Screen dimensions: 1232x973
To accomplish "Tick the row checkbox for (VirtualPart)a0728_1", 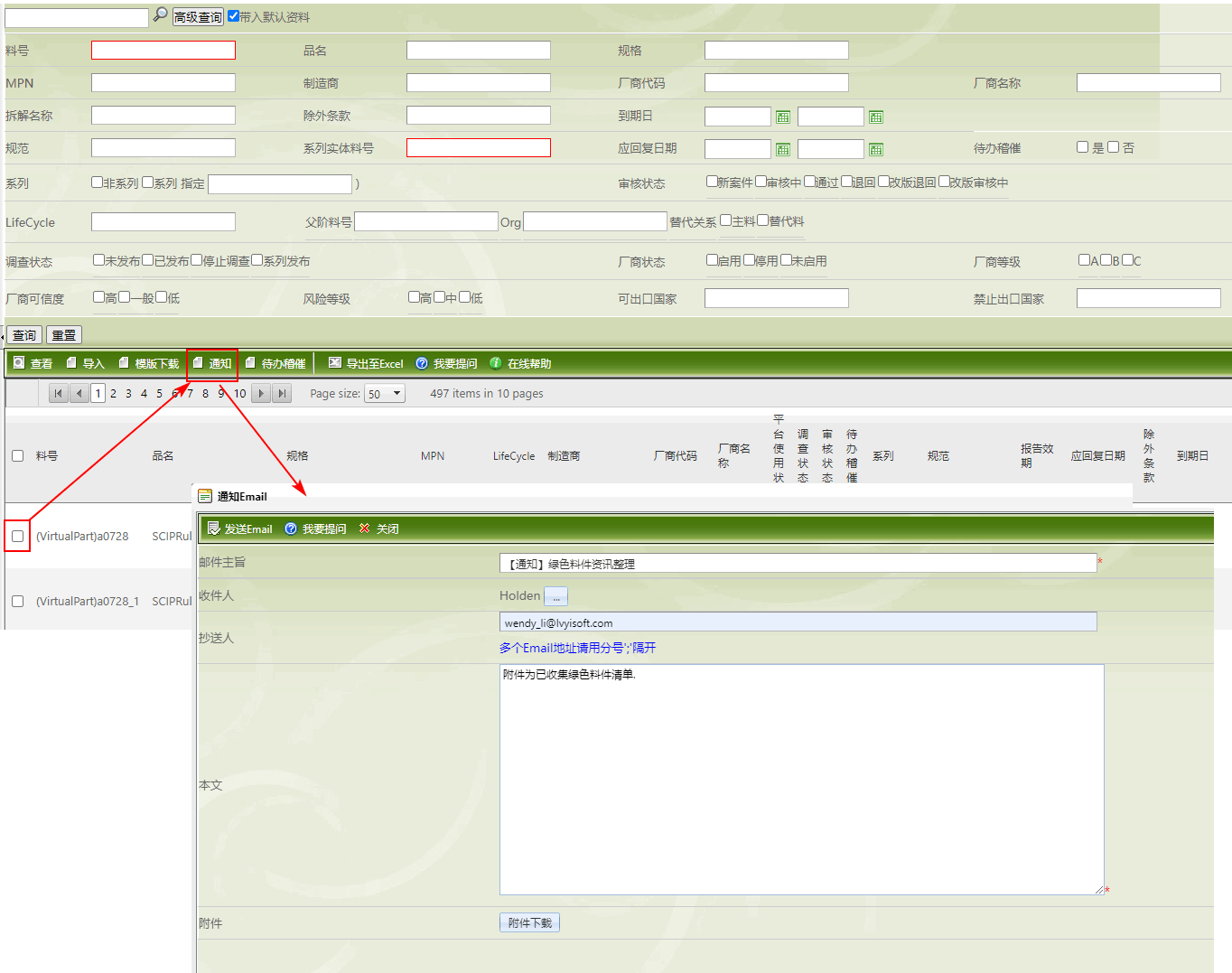I will point(17,601).
